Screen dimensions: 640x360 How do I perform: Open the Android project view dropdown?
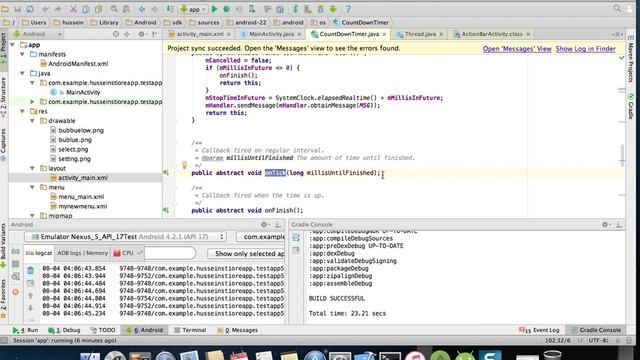coord(37,34)
